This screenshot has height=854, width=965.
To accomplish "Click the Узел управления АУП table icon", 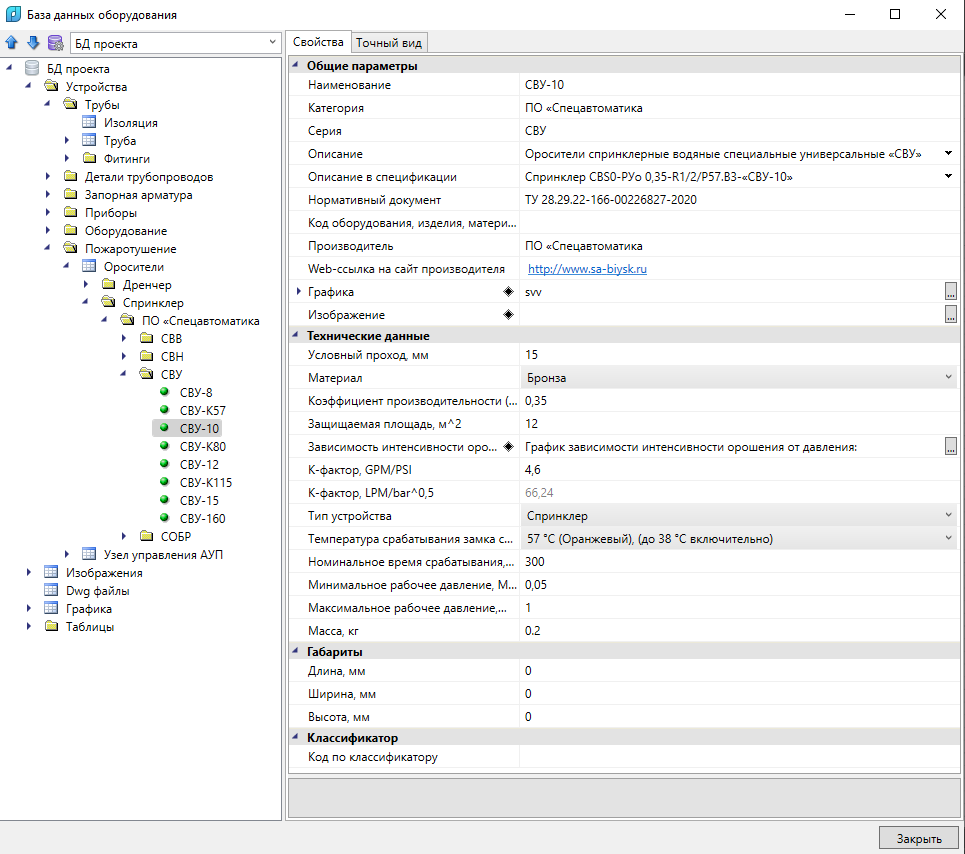I will (89, 554).
